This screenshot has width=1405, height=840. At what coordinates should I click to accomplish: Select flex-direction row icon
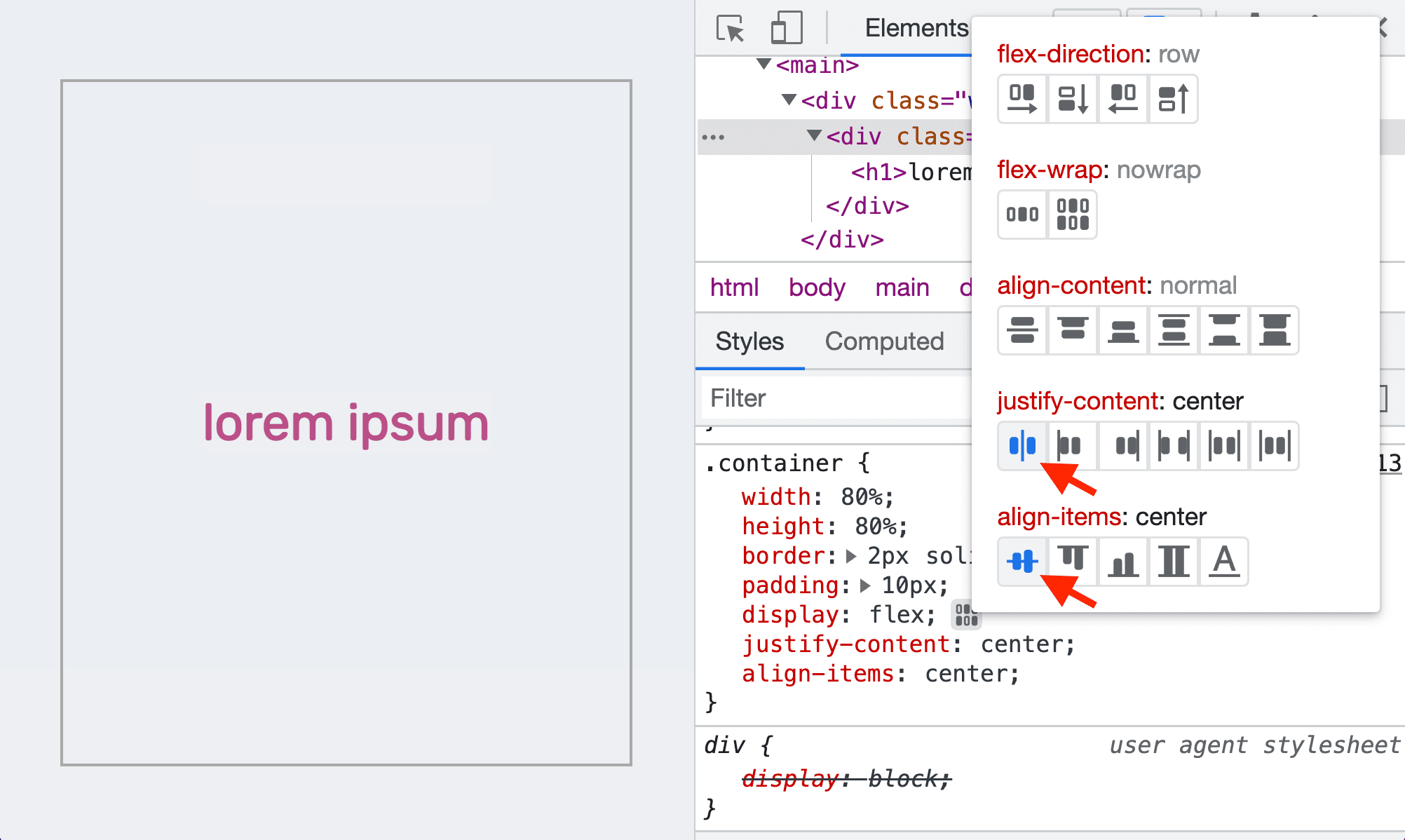coord(1021,98)
